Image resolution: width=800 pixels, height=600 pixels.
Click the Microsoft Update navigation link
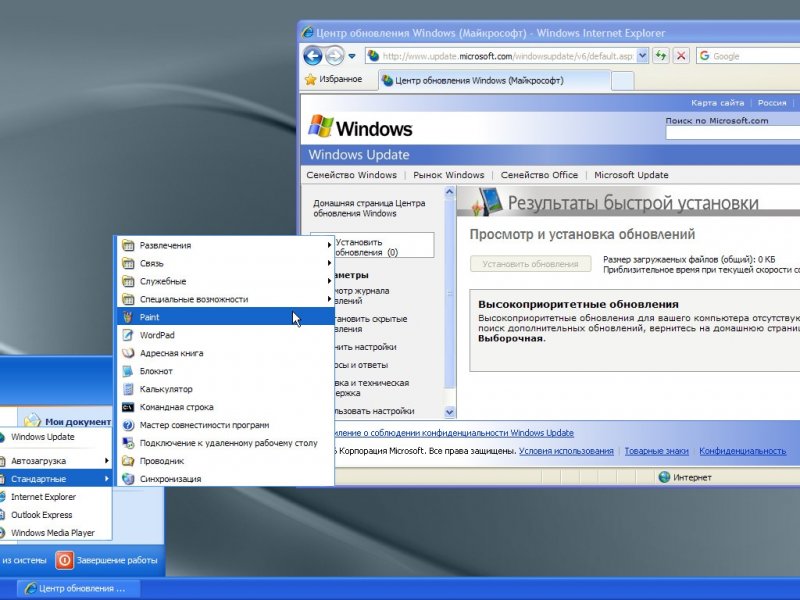point(631,175)
